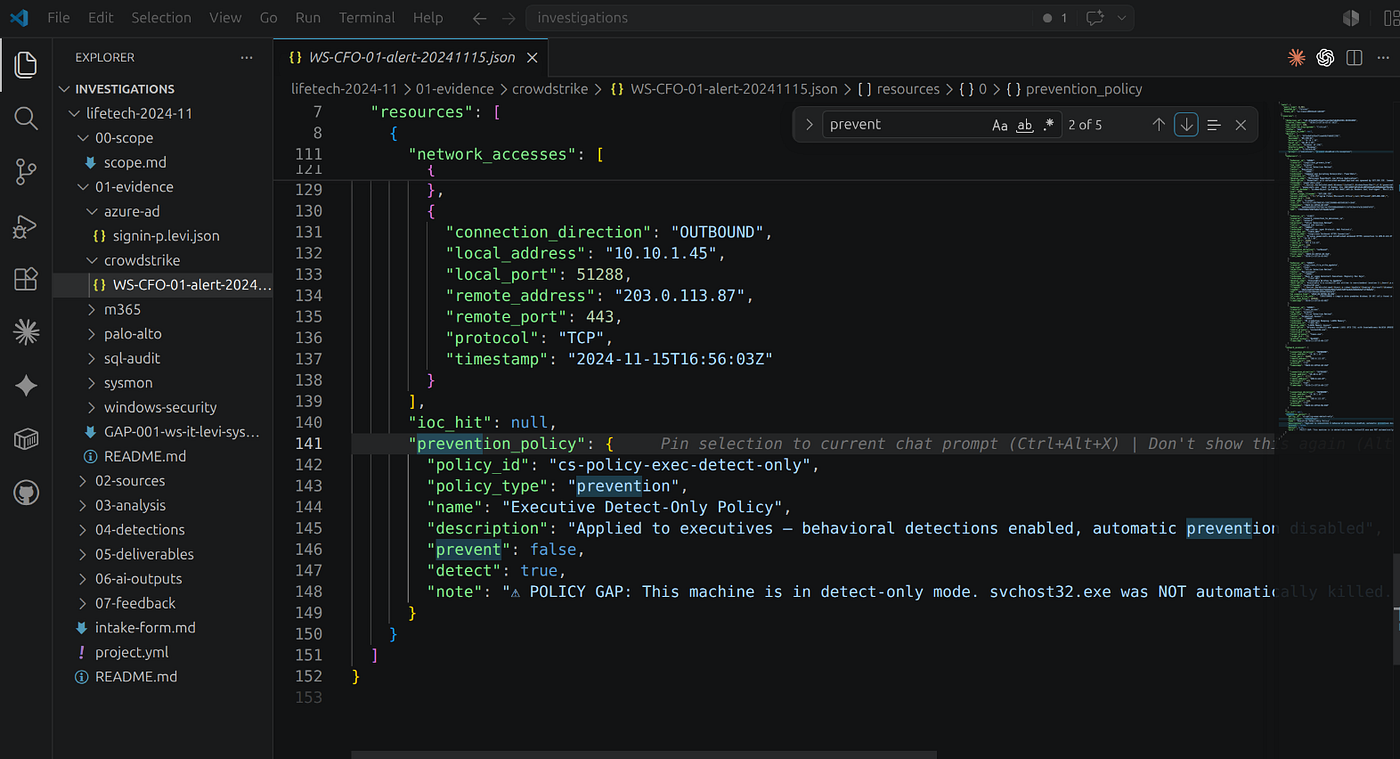Open the ChatGPT icon in editor toolbar

1326,58
